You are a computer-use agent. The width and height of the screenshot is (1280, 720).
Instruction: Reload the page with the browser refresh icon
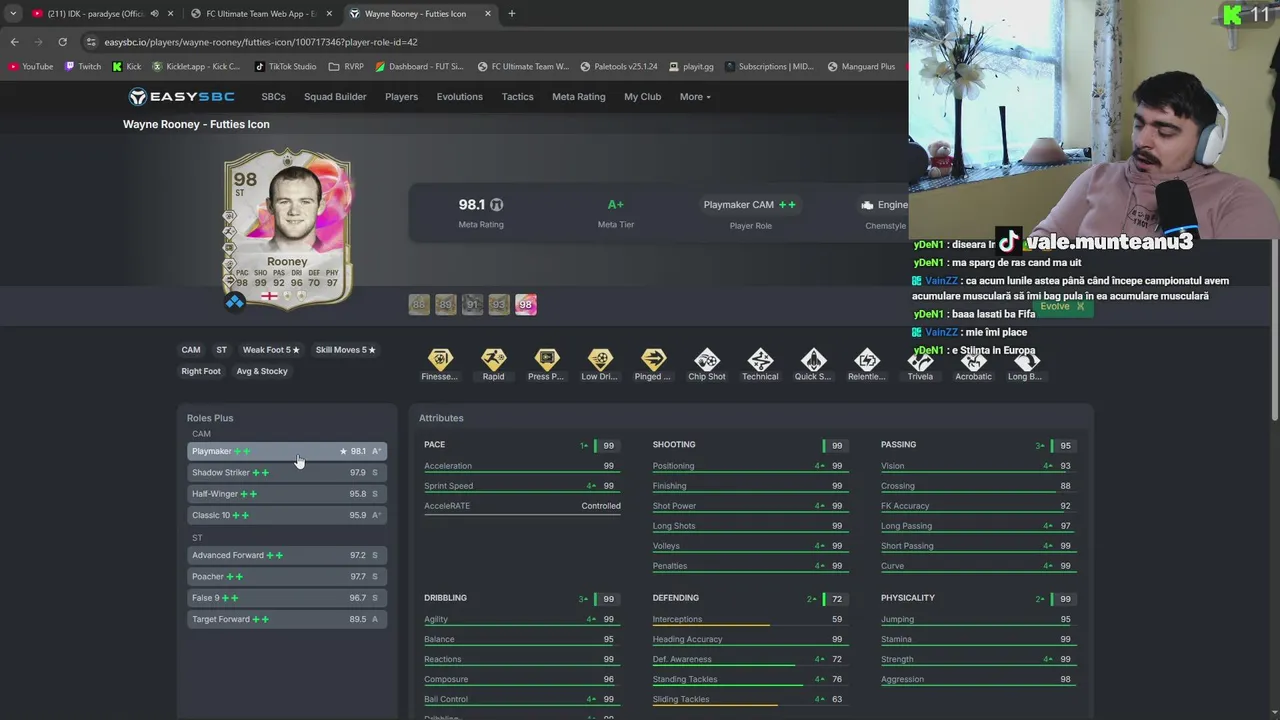[62, 42]
